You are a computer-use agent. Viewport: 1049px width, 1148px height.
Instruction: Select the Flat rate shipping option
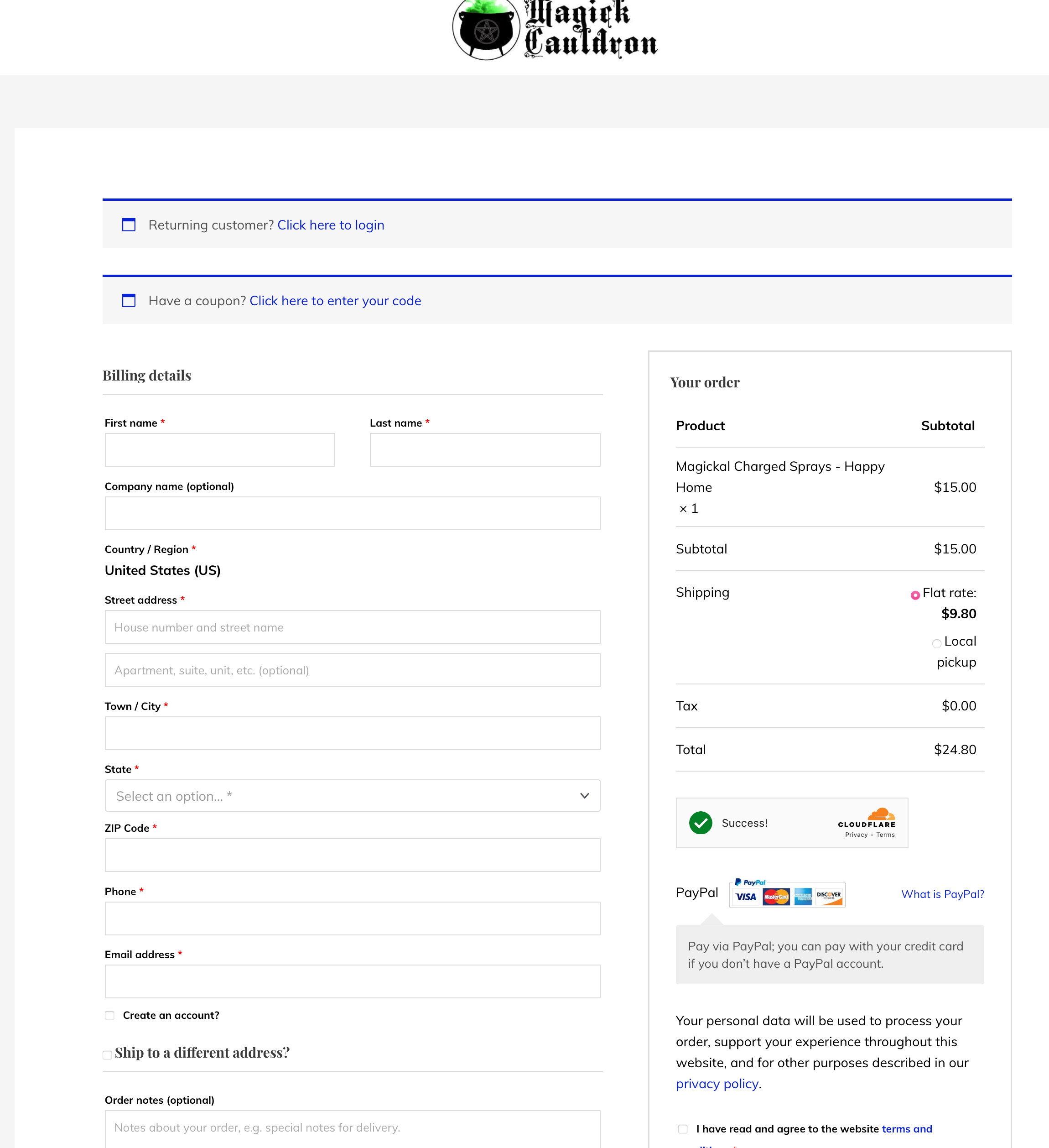point(914,595)
